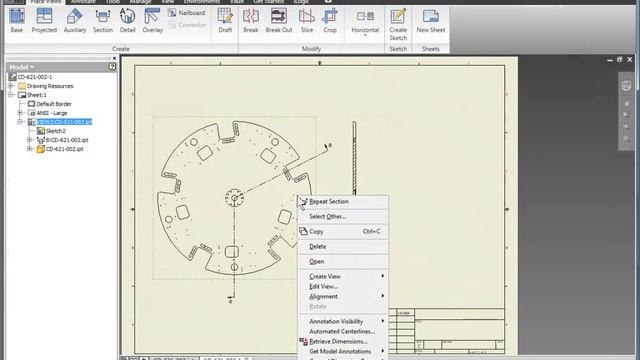Select the Break Out tool
640x360 pixels.
point(279,20)
